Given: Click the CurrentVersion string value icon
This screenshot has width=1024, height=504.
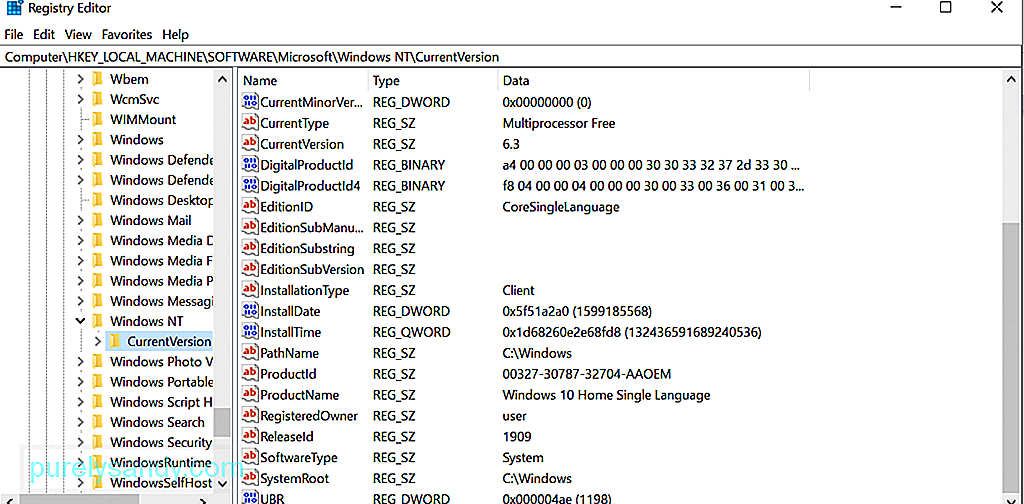Looking at the screenshot, I should click(x=249, y=144).
